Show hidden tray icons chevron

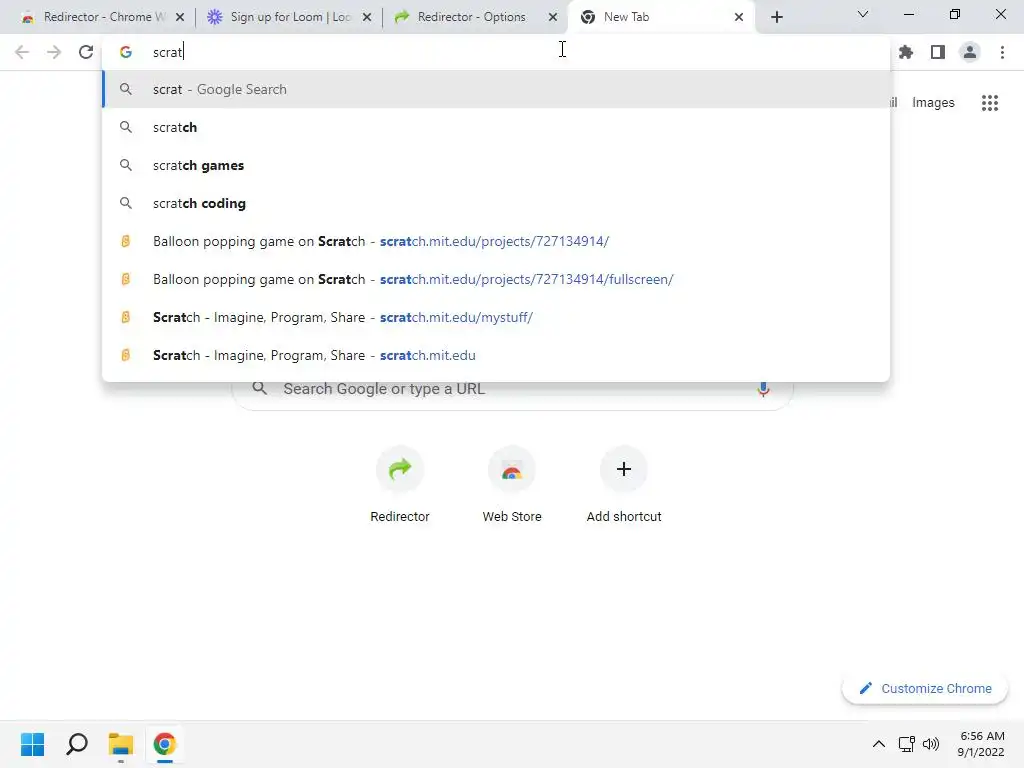click(879, 744)
